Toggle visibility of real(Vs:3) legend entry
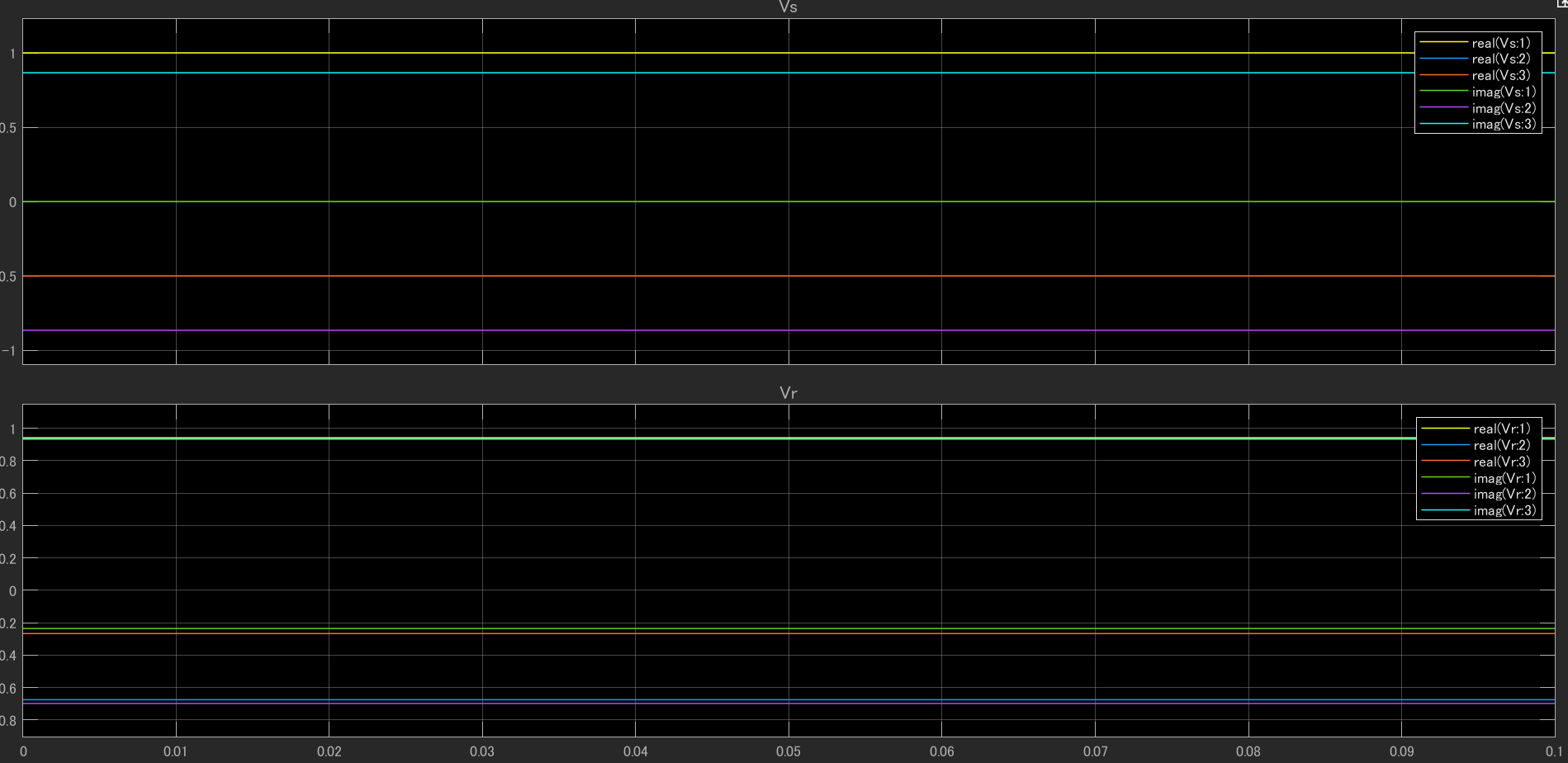 [1501, 75]
